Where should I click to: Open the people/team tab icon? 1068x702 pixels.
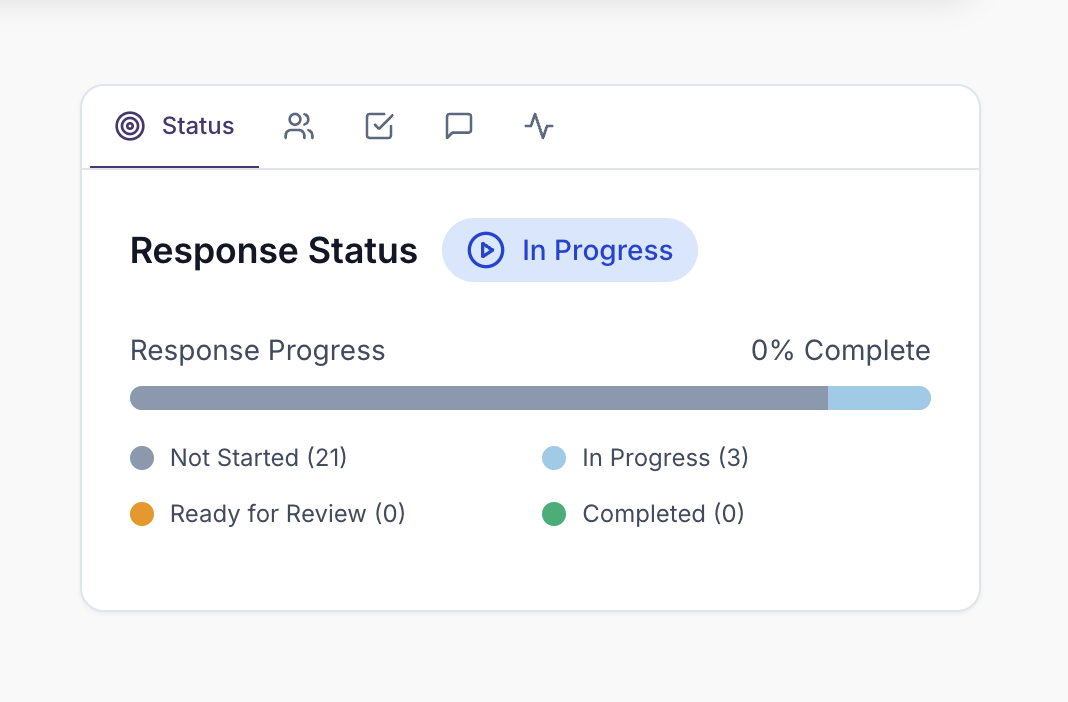[299, 126]
